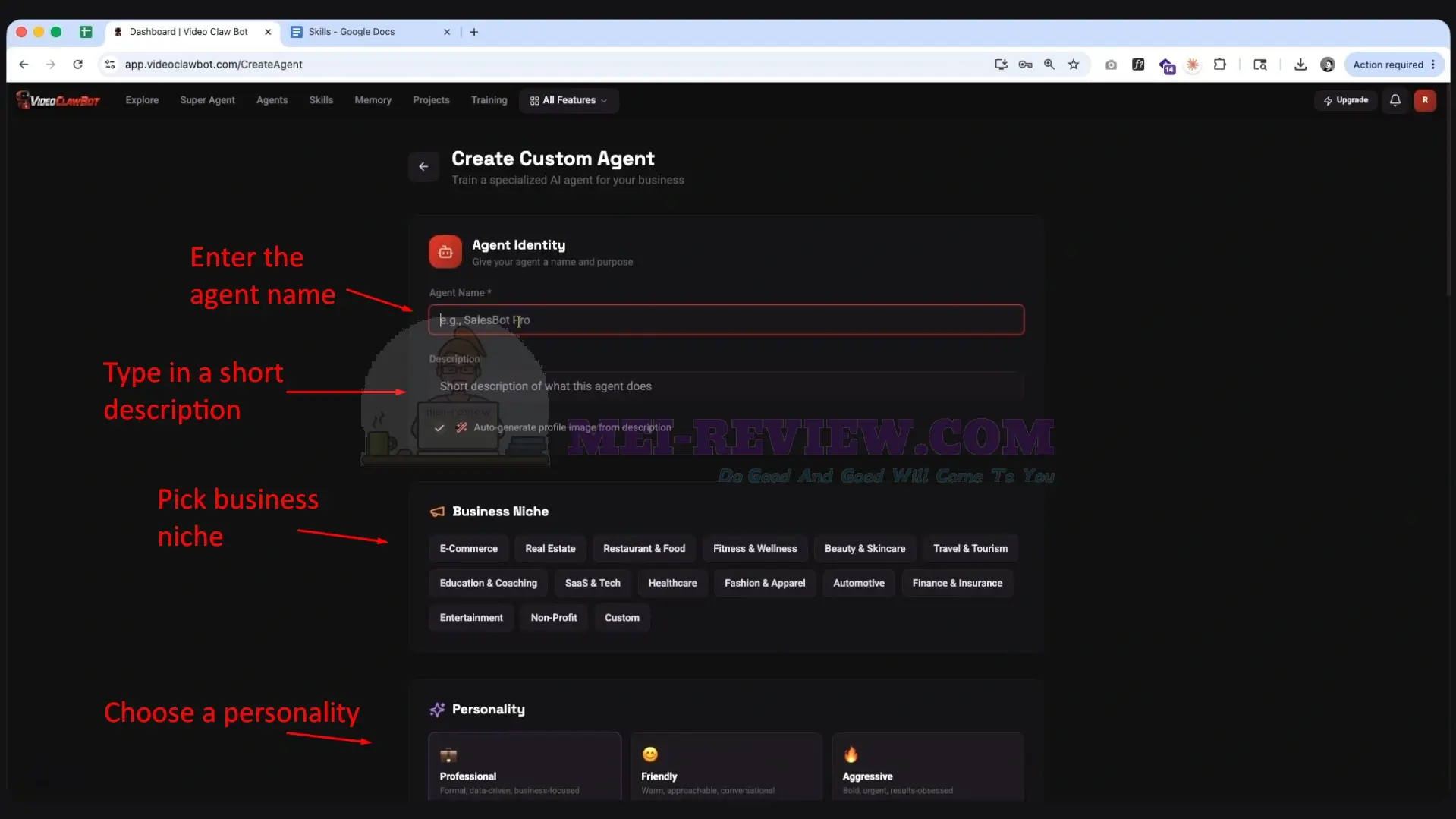
Task: Open browser downloads icon
Action: (x=1300, y=65)
